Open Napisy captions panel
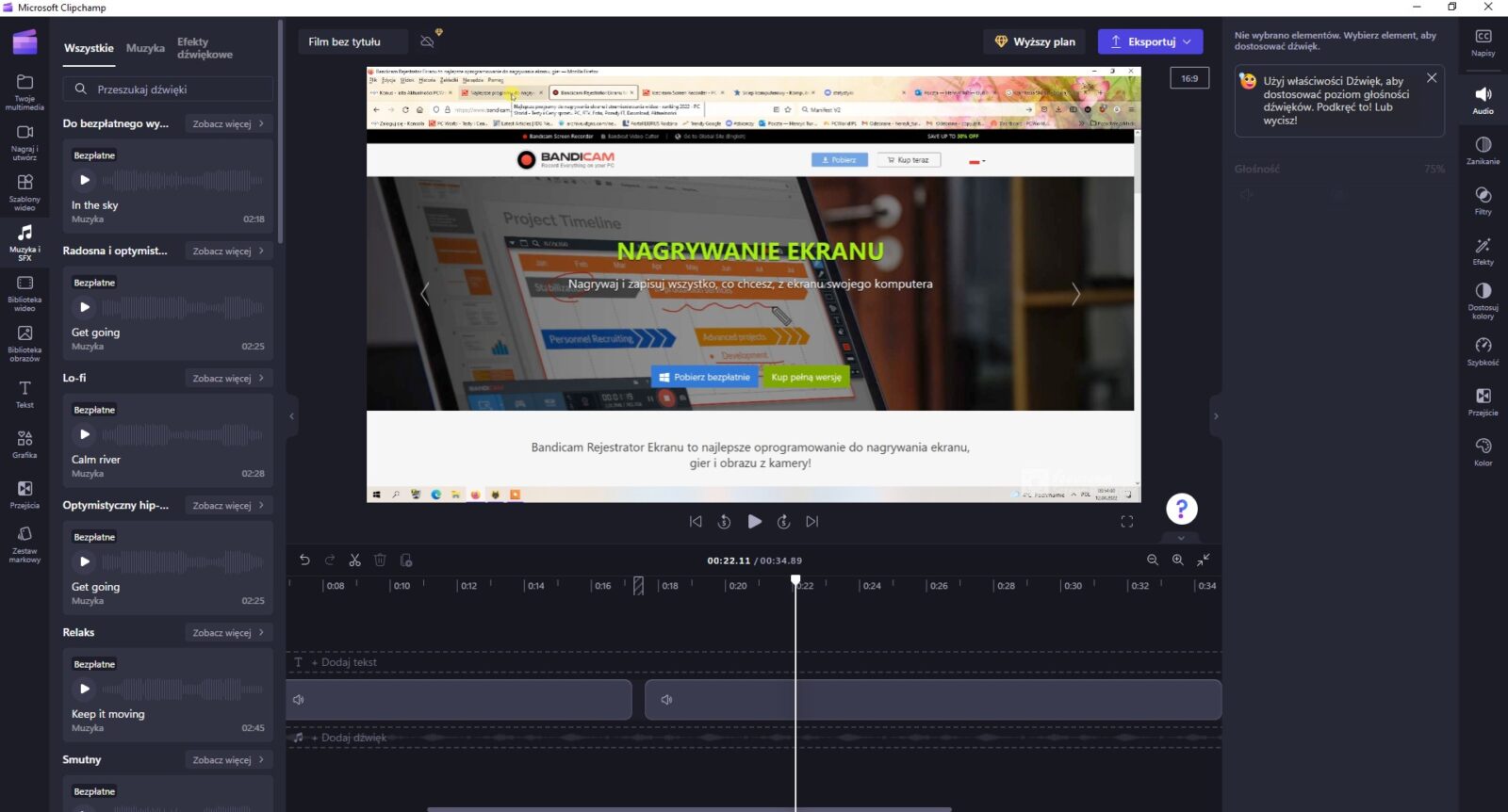This screenshot has height=812, width=1508. click(x=1483, y=42)
